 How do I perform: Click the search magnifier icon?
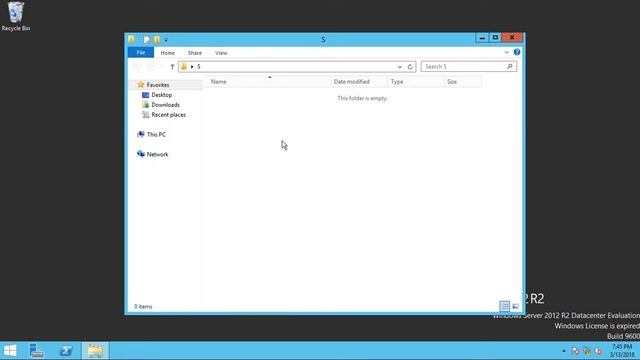[x=510, y=67]
